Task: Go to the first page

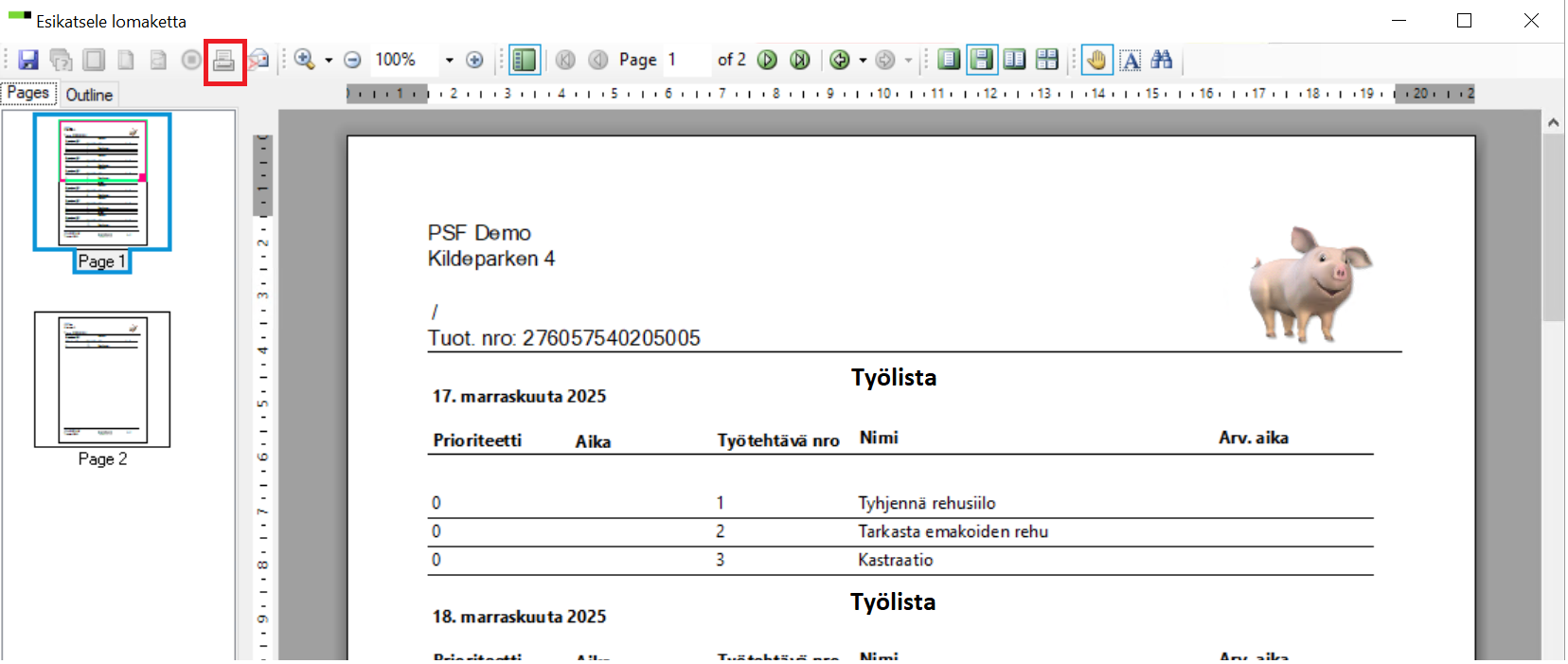Action: point(565,60)
